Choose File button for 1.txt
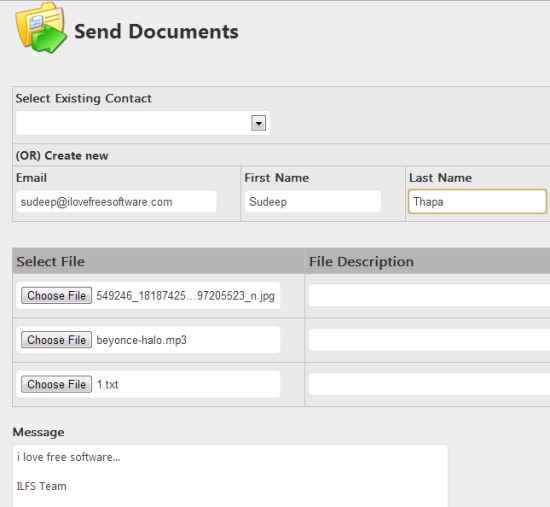550x507 pixels. tap(56, 384)
